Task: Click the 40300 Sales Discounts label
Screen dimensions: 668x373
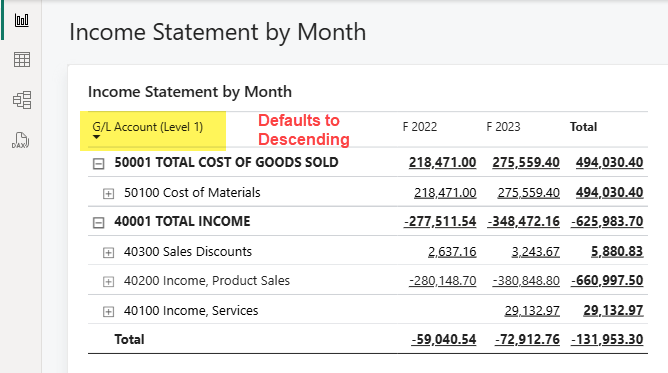Action: click(x=188, y=251)
